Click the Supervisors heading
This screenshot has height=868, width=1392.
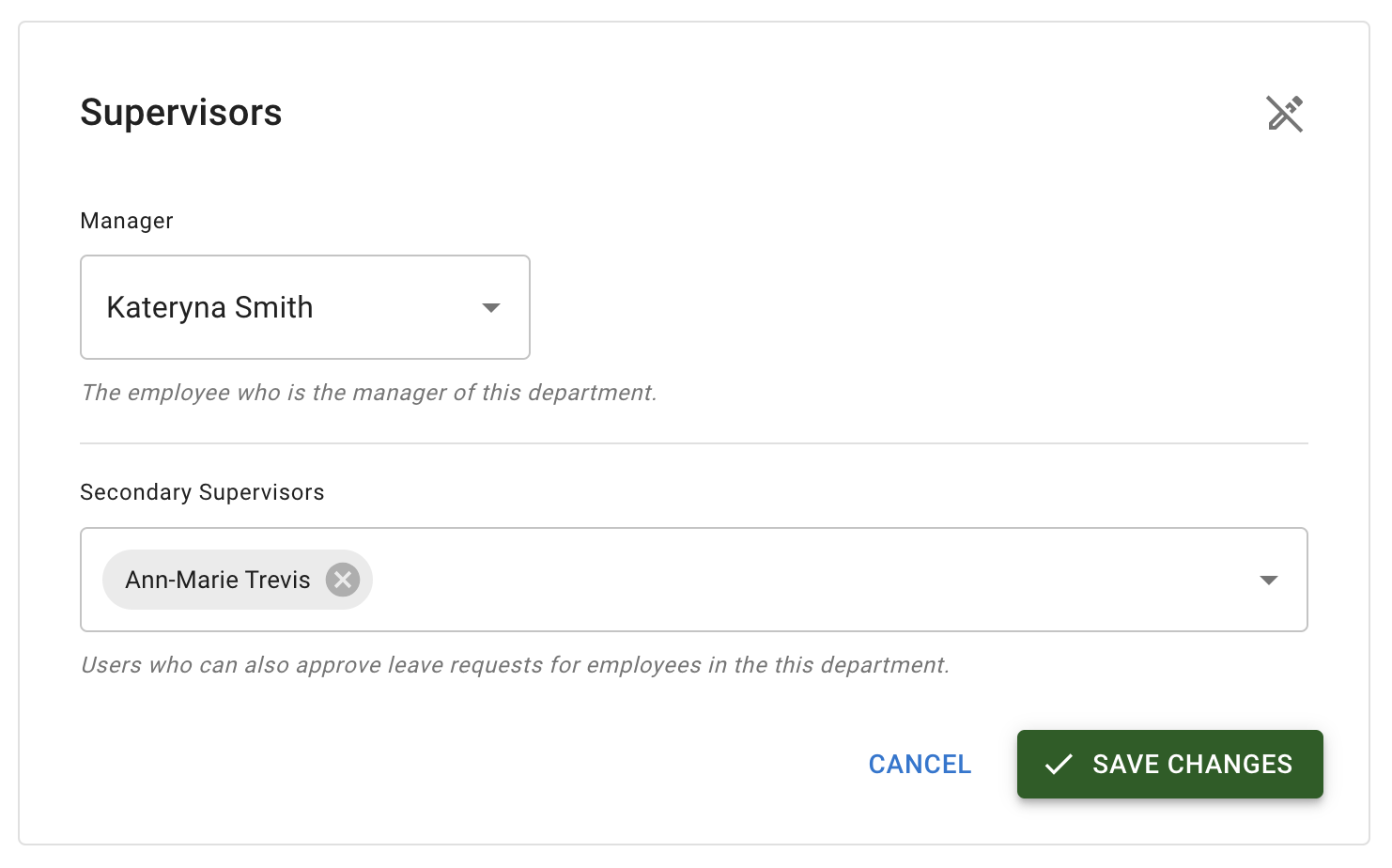coord(180,112)
